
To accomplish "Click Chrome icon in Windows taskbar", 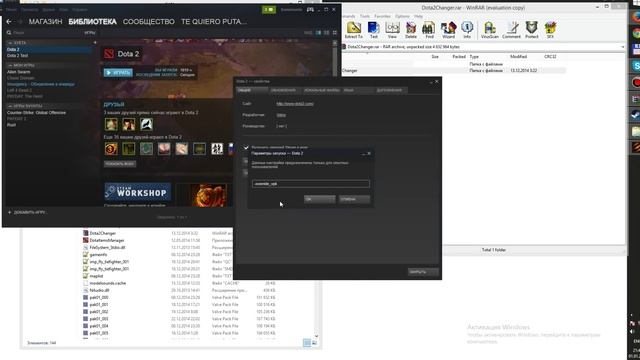I will point(636,33).
